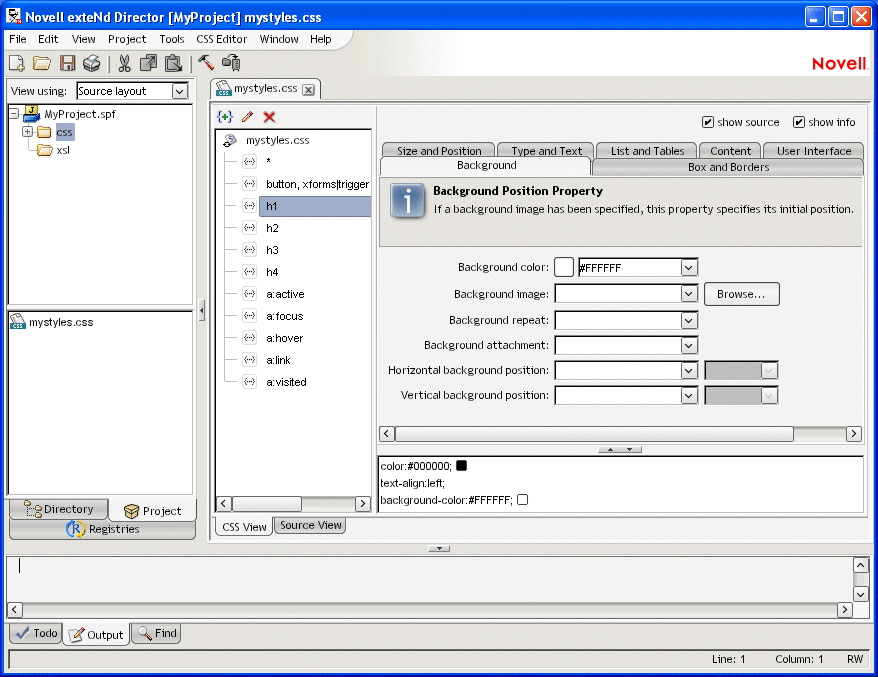Open the Vertical background position dropdown
Screen dimensions: 878x677
(689, 395)
